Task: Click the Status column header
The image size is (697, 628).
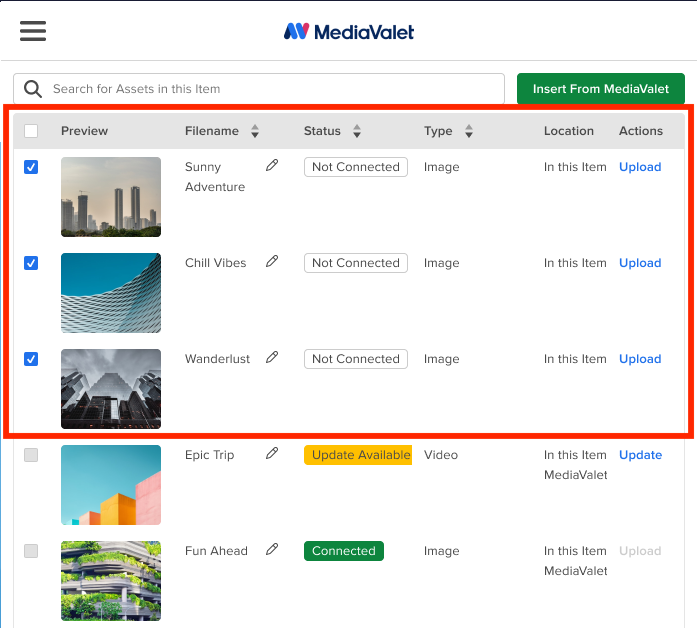Action: point(322,131)
